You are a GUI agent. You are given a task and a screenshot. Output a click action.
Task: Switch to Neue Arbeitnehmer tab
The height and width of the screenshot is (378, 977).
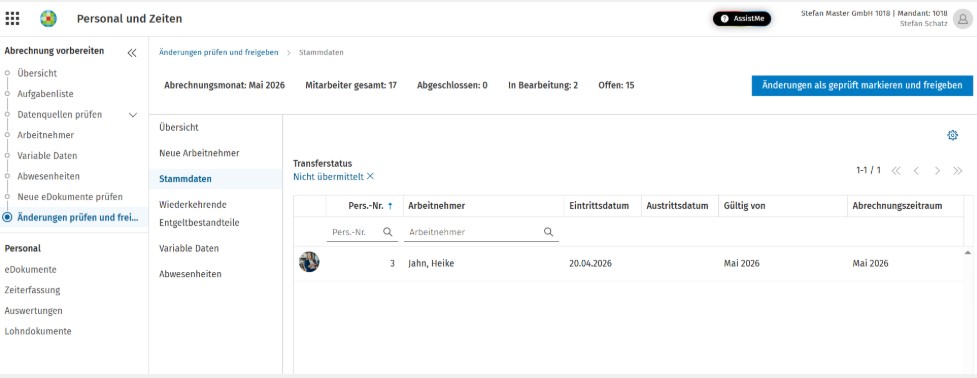(x=199, y=153)
